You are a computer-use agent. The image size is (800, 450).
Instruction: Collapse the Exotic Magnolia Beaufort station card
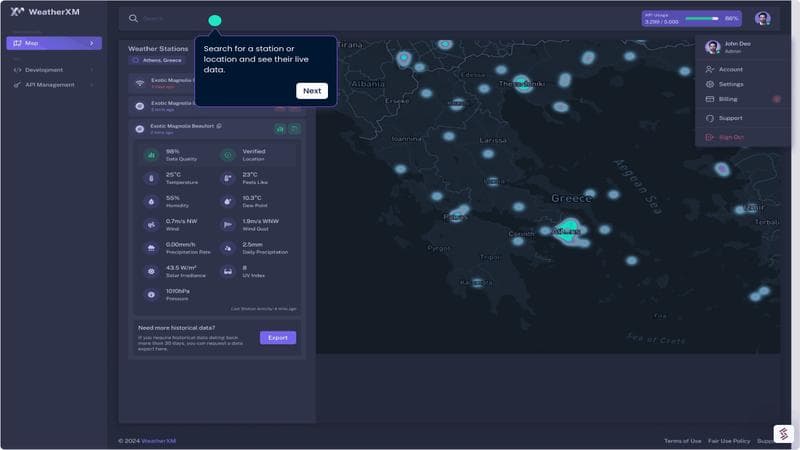click(x=295, y=128)
